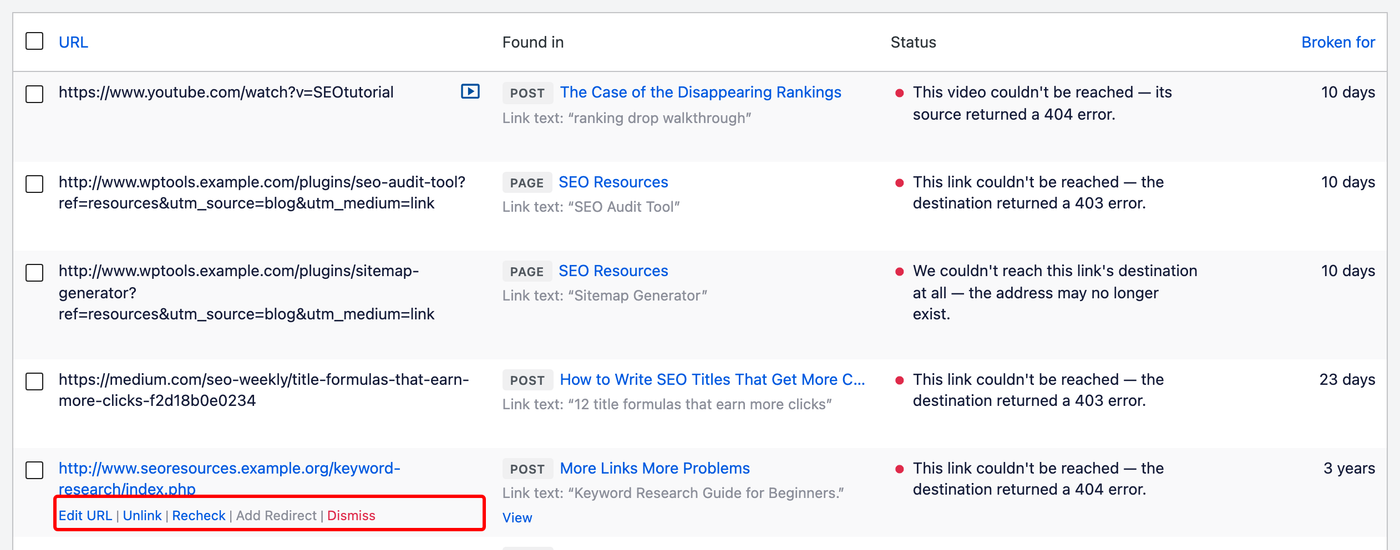Click the PAGE badge in the SEO Audit Tool row
This screenshot has height=550, width=1400.
[x=527, y=183]
